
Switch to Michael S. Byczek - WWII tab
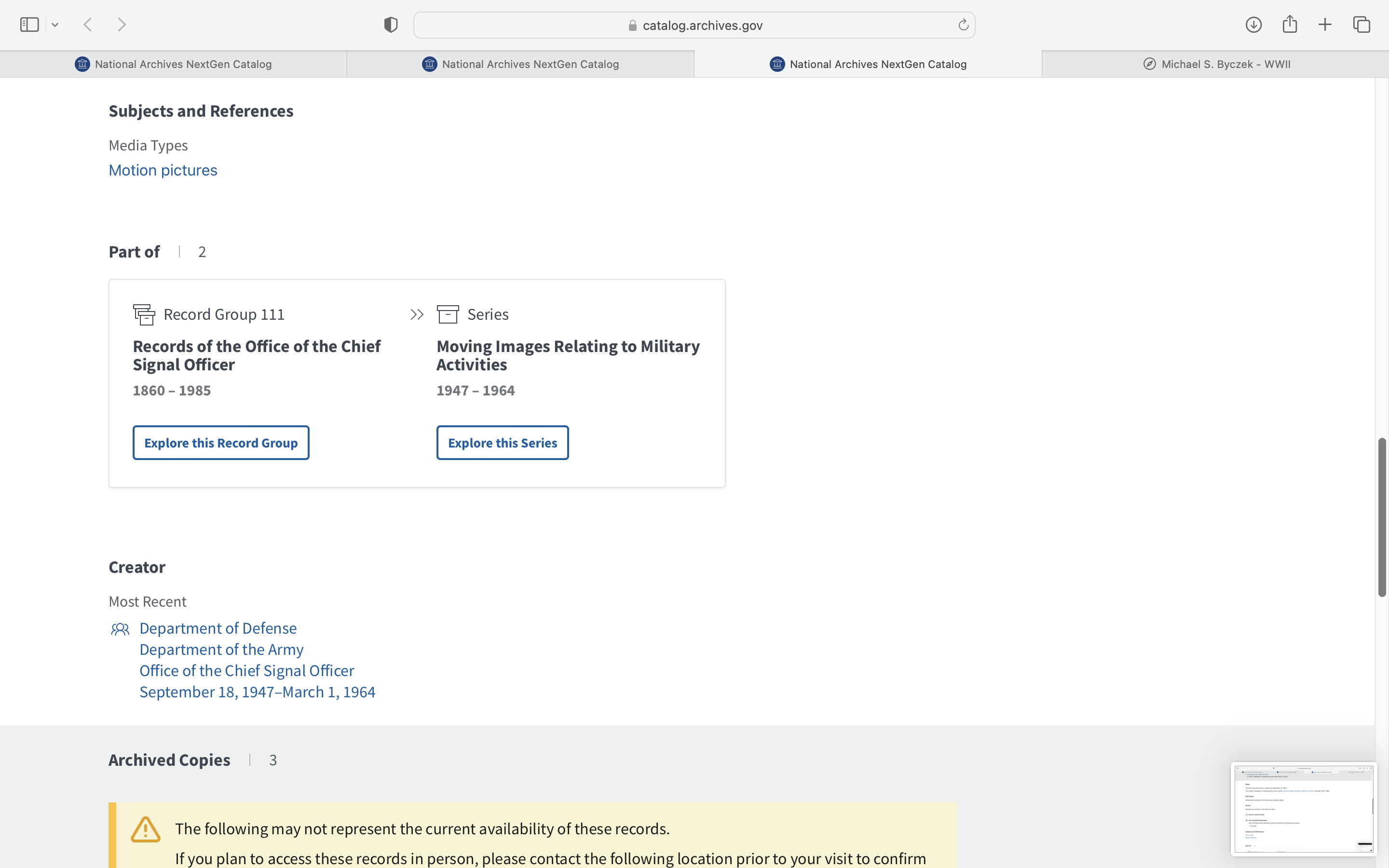pos(1216,64)
